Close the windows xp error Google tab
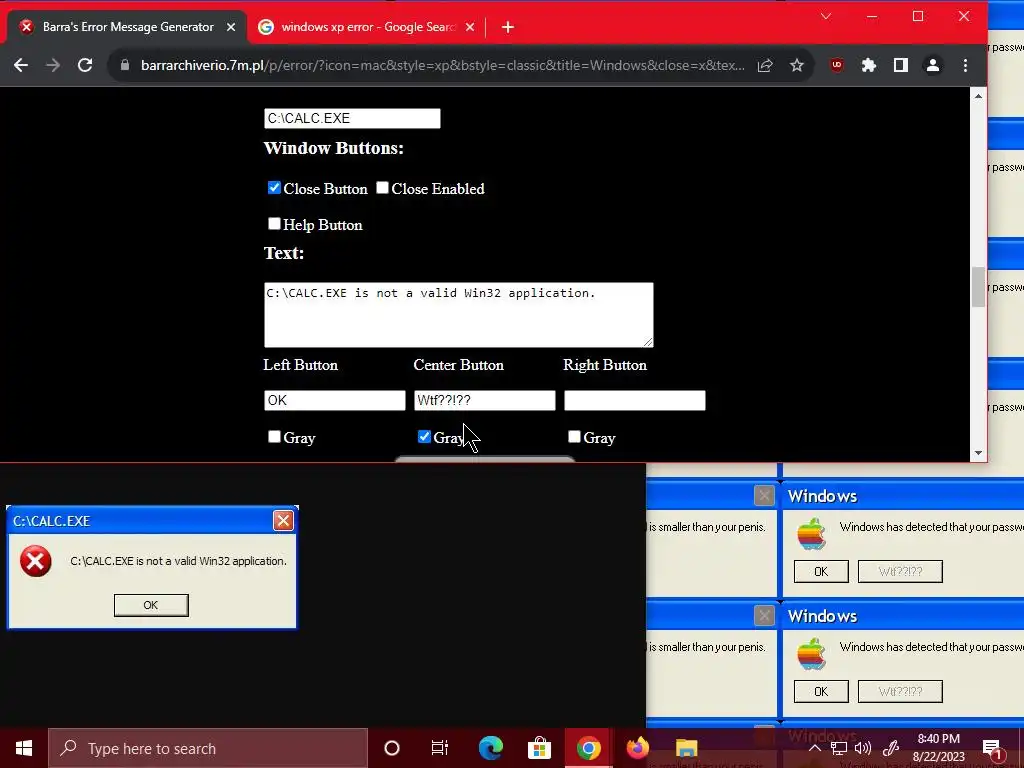The height and width of the screenshot is (768, 1024). point(470,27)
